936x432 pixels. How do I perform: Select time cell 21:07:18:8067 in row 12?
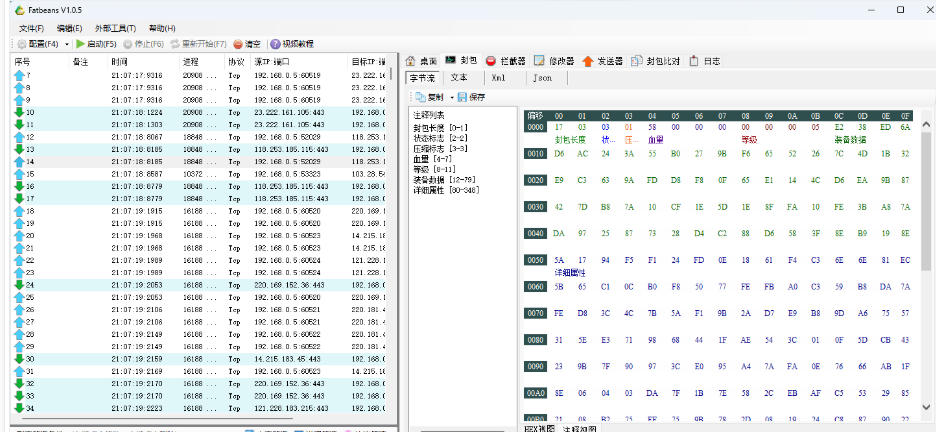coord(137,137)
